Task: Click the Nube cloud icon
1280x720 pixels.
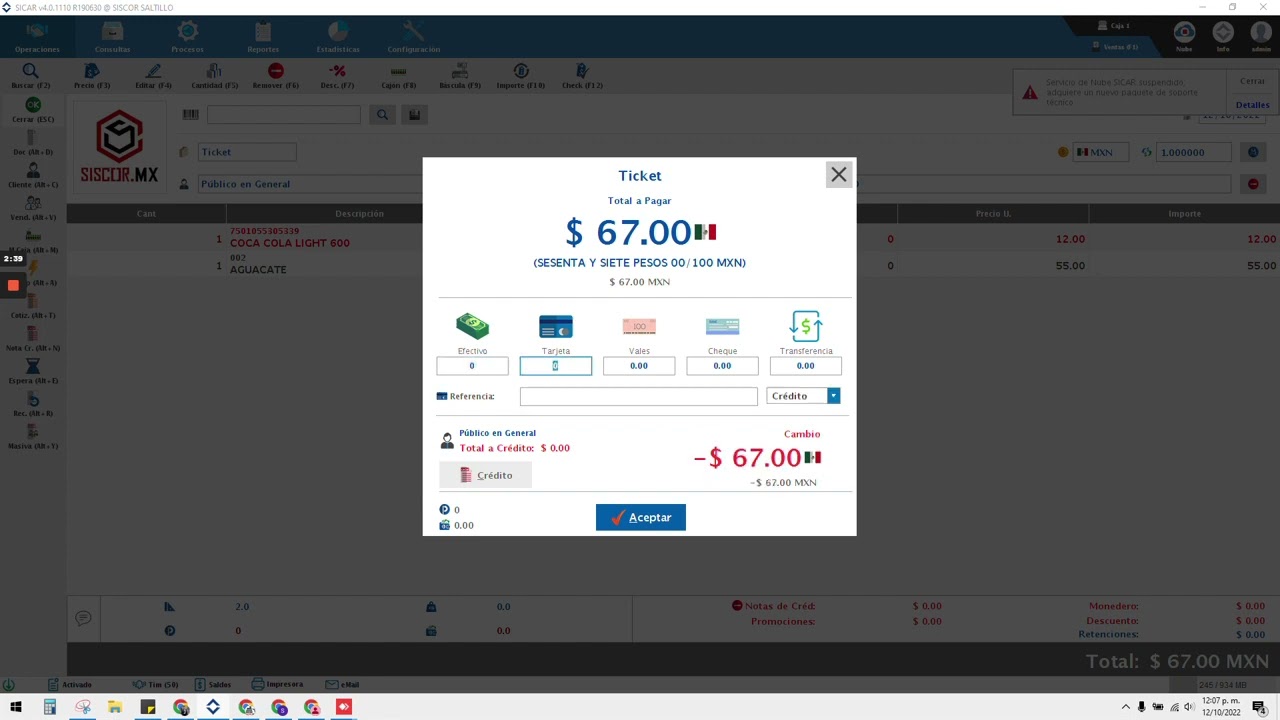Action: (x=1184, y=36)
